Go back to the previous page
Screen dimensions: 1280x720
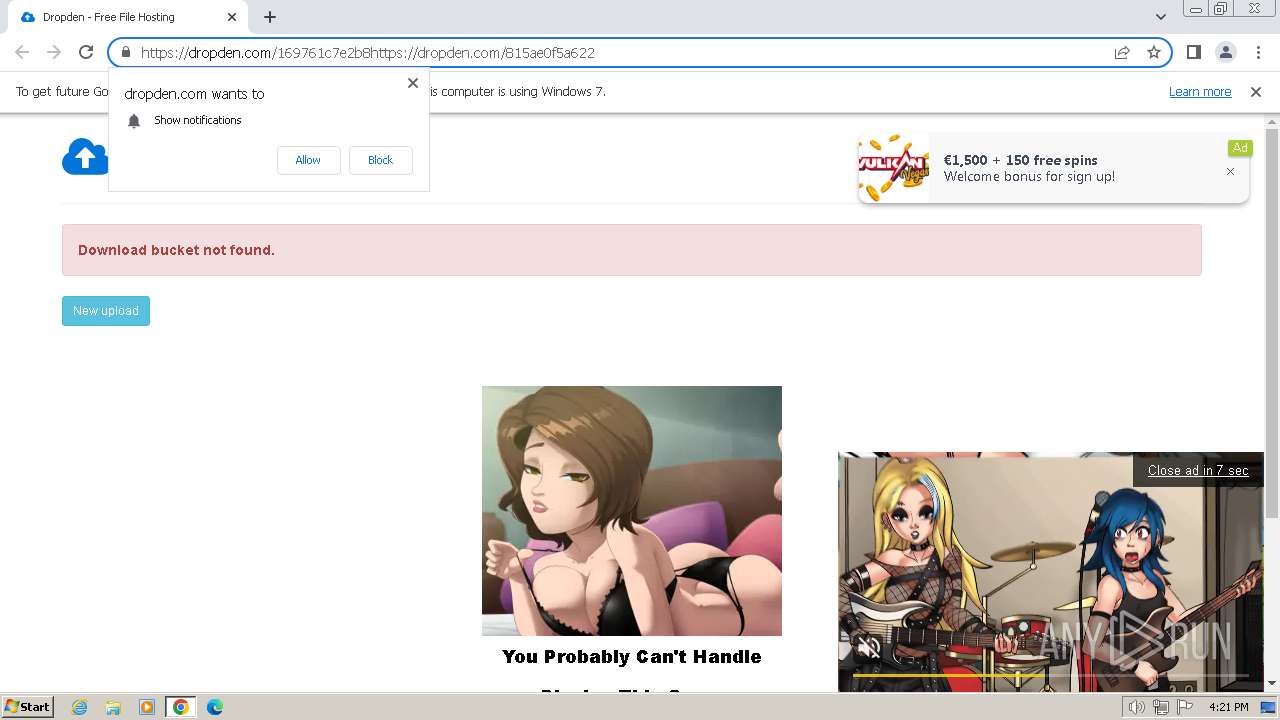point(22,52)
